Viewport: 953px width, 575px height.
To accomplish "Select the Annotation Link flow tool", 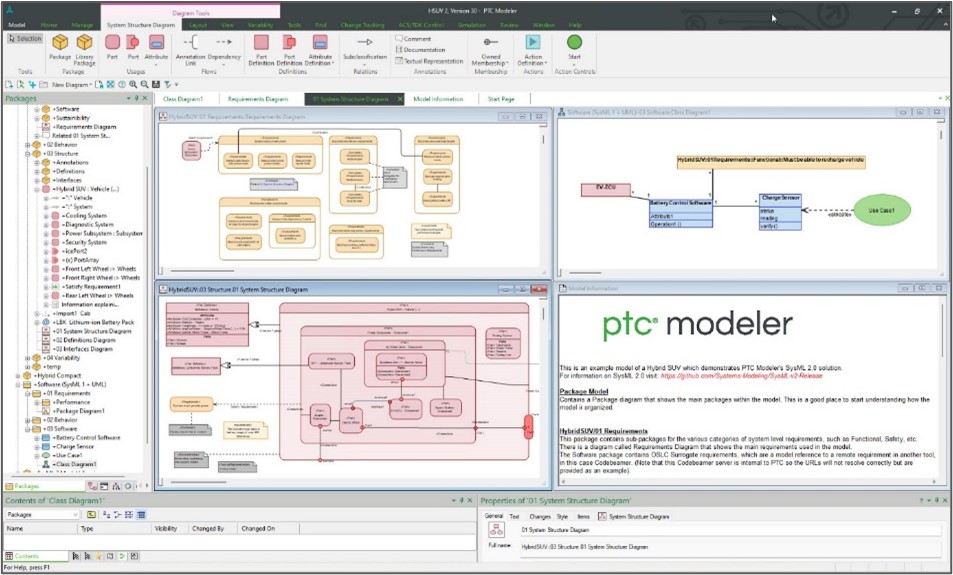I will coord(190,46).
